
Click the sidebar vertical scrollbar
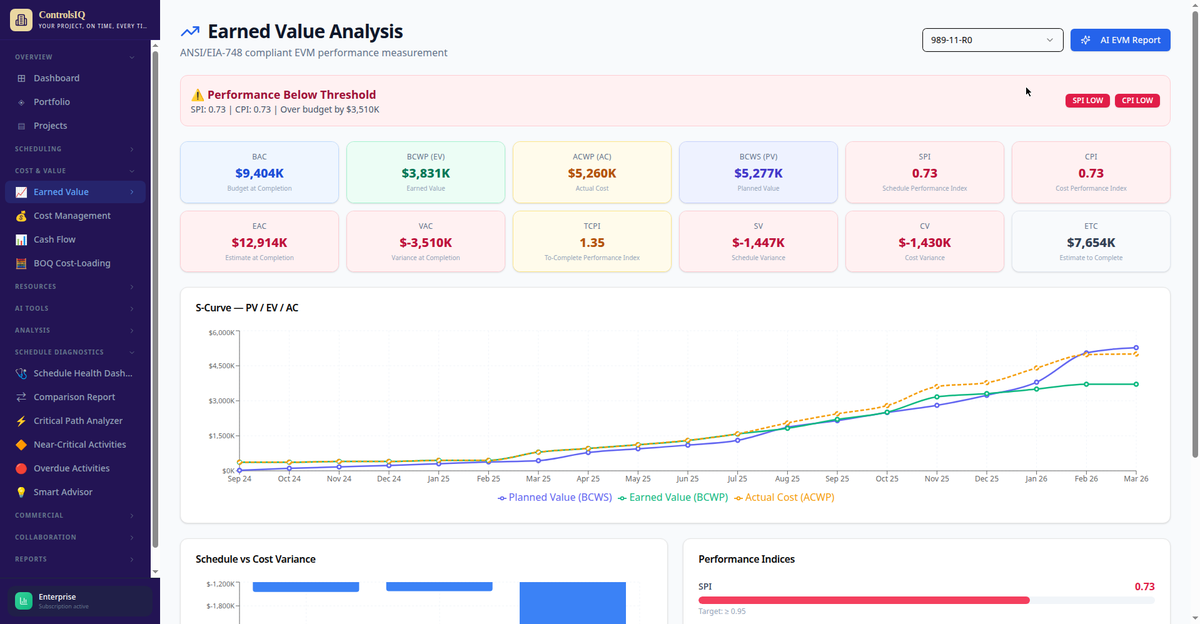(x=155, y=300)
